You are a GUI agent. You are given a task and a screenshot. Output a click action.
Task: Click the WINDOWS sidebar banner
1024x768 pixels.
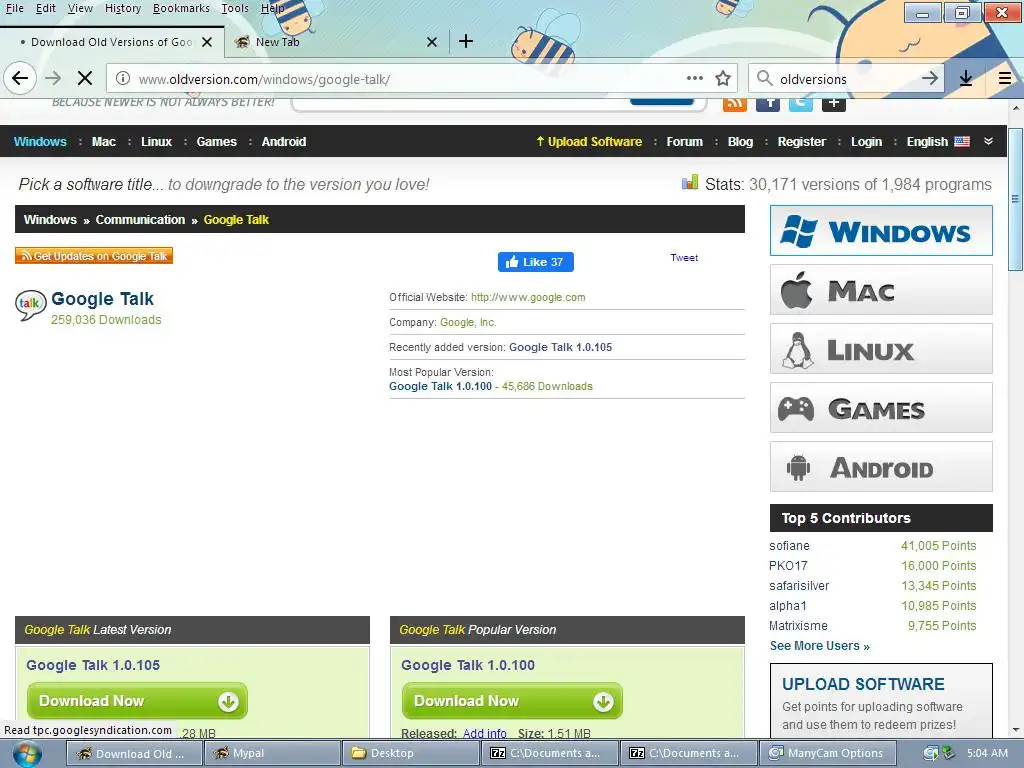(881, 231)
